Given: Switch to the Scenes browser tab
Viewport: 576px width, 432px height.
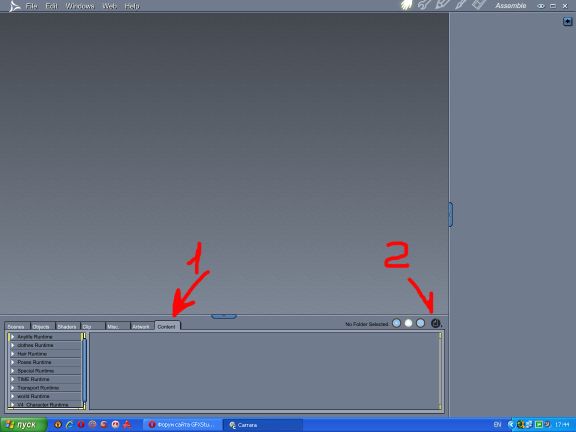Looking at the screenshot, I should point(16,326).
